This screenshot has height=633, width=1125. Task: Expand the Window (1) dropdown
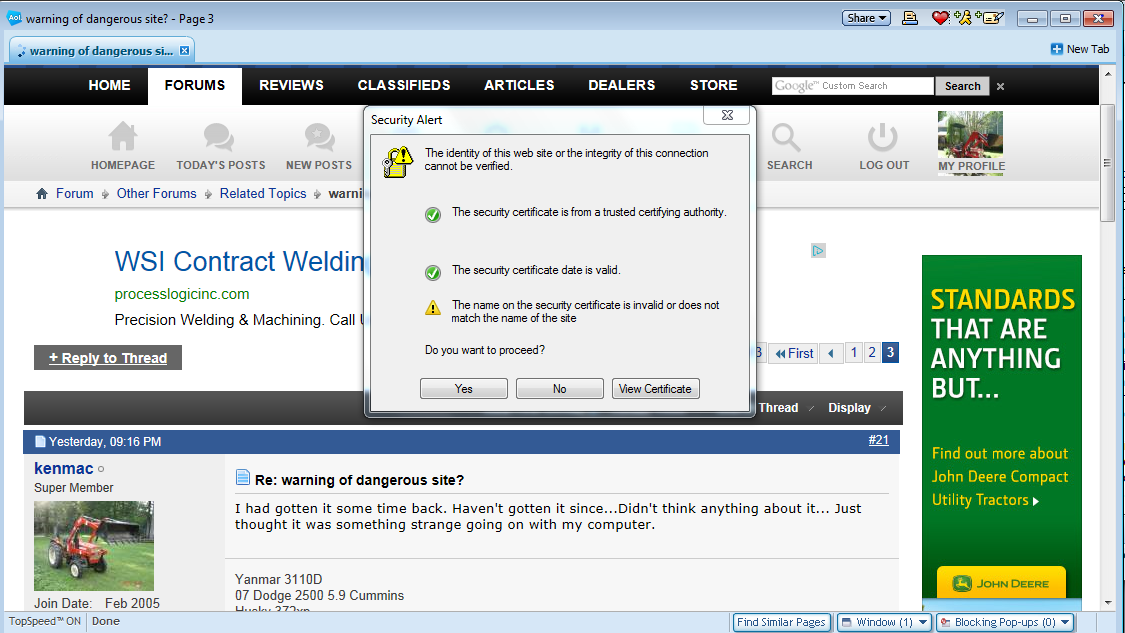[x=883, y=622]
